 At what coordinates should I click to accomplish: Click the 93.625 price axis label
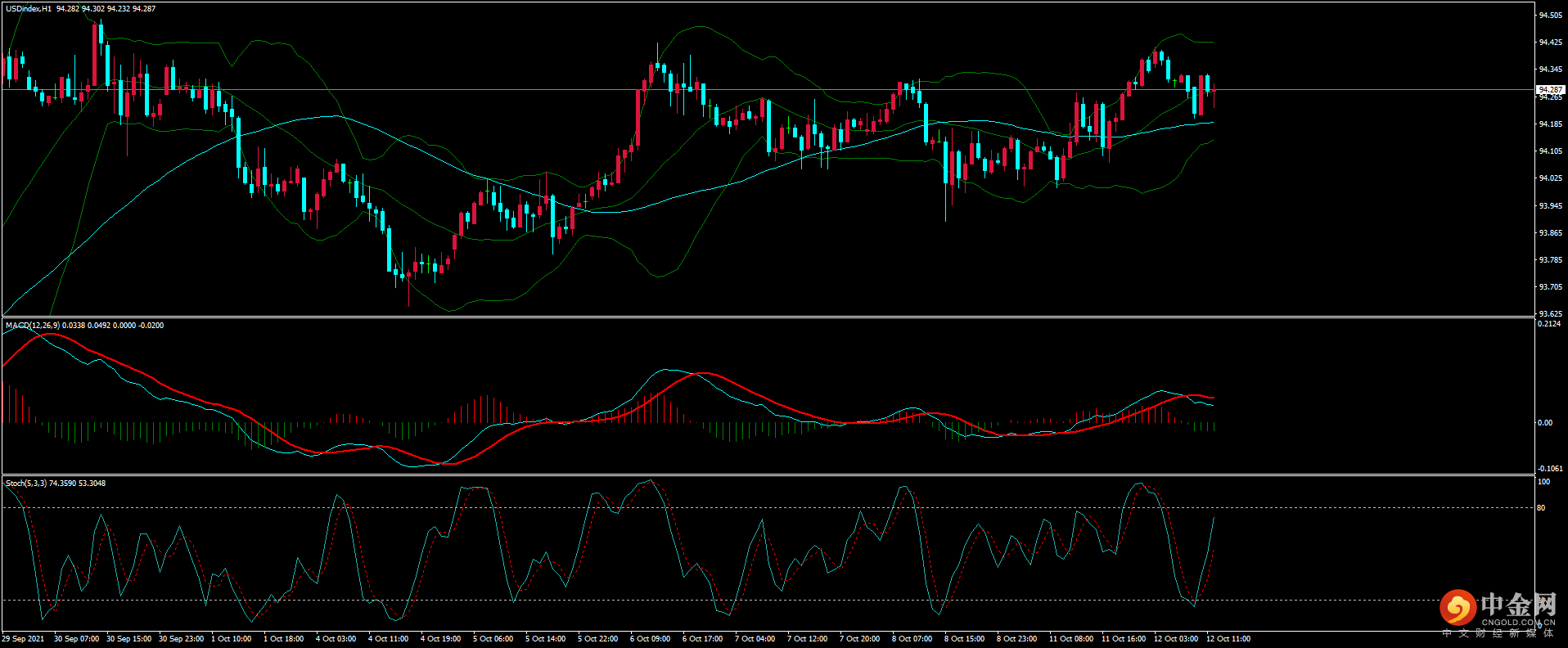(1550, 313)
